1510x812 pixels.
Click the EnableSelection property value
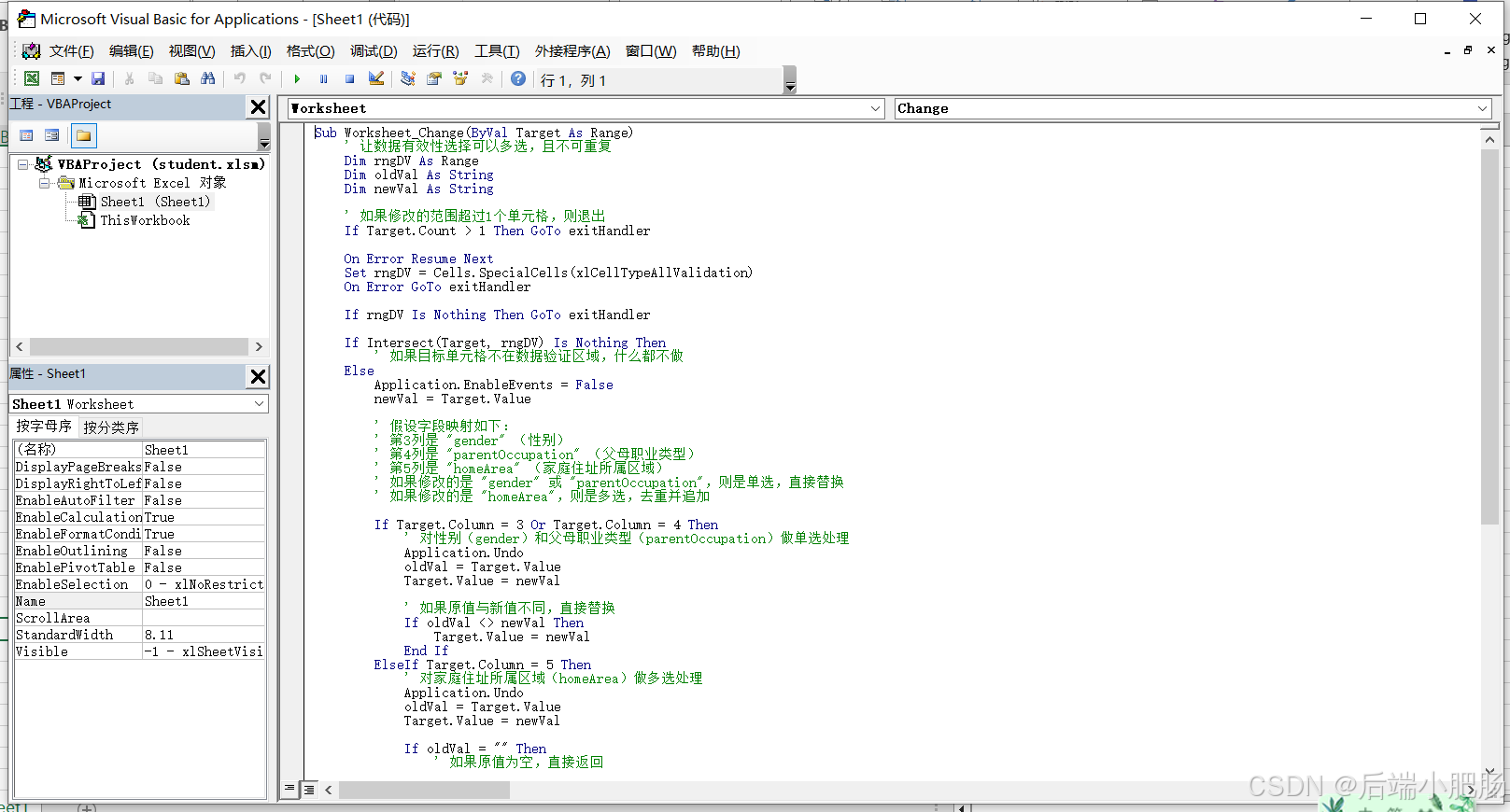(x=204, y=584)
